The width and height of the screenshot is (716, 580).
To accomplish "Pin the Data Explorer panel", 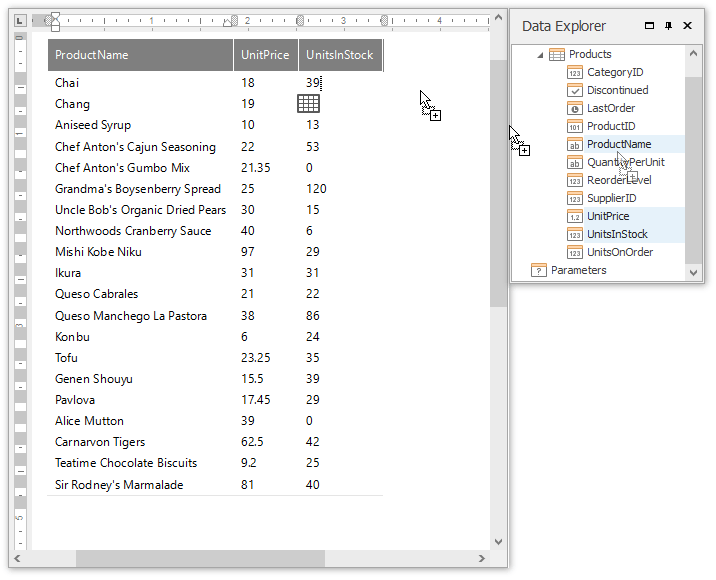I will point(669,26).
